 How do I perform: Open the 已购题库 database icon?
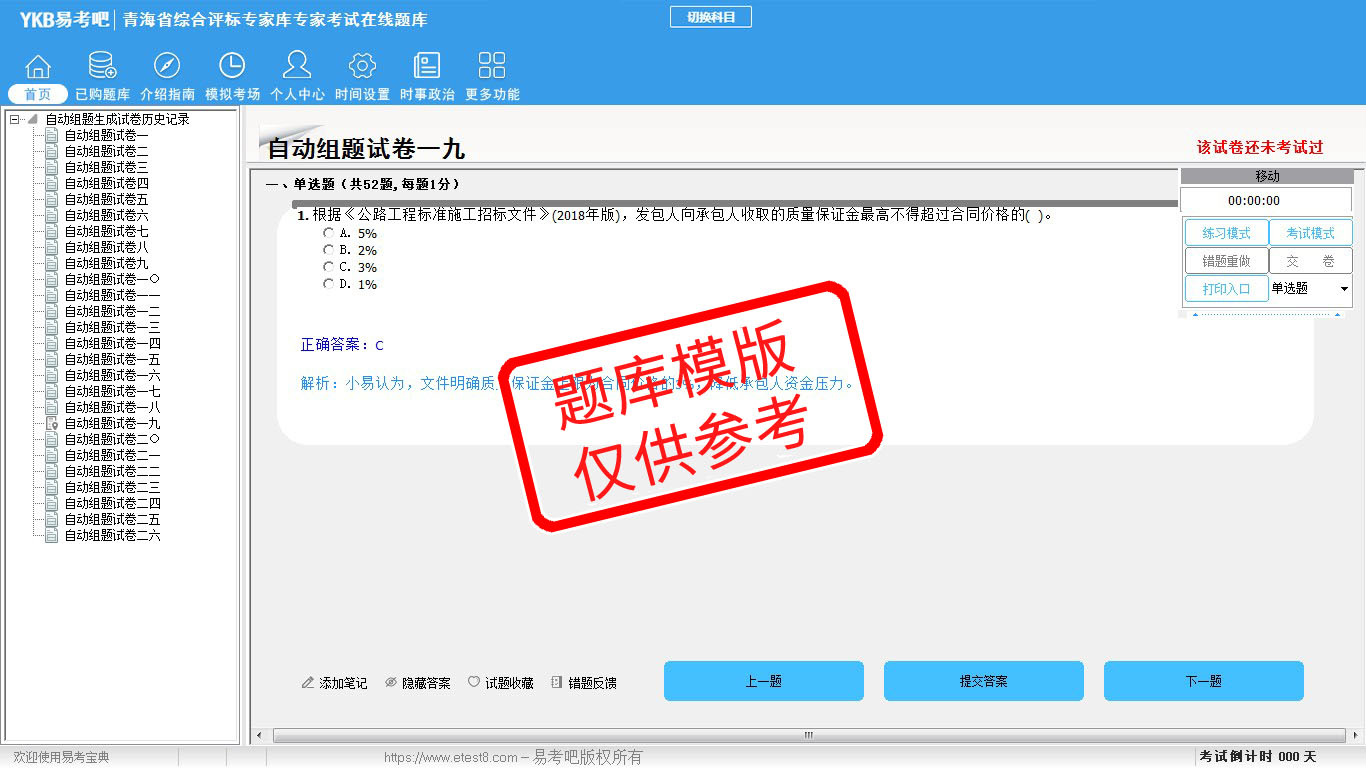(102, 67)
